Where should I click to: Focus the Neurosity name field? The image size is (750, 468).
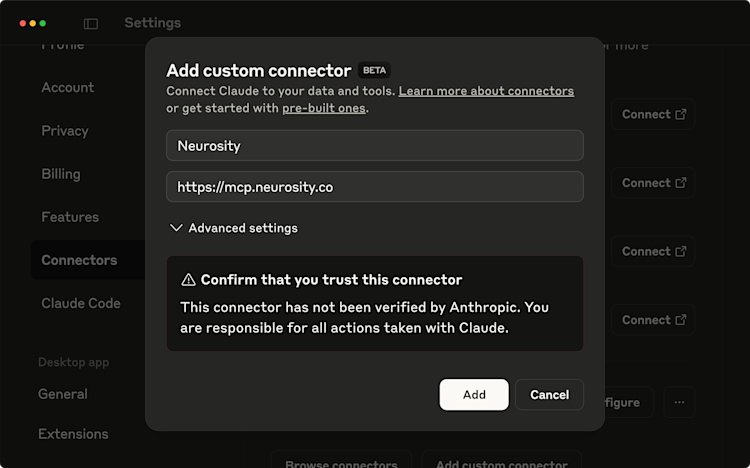(x=375, y=145)
